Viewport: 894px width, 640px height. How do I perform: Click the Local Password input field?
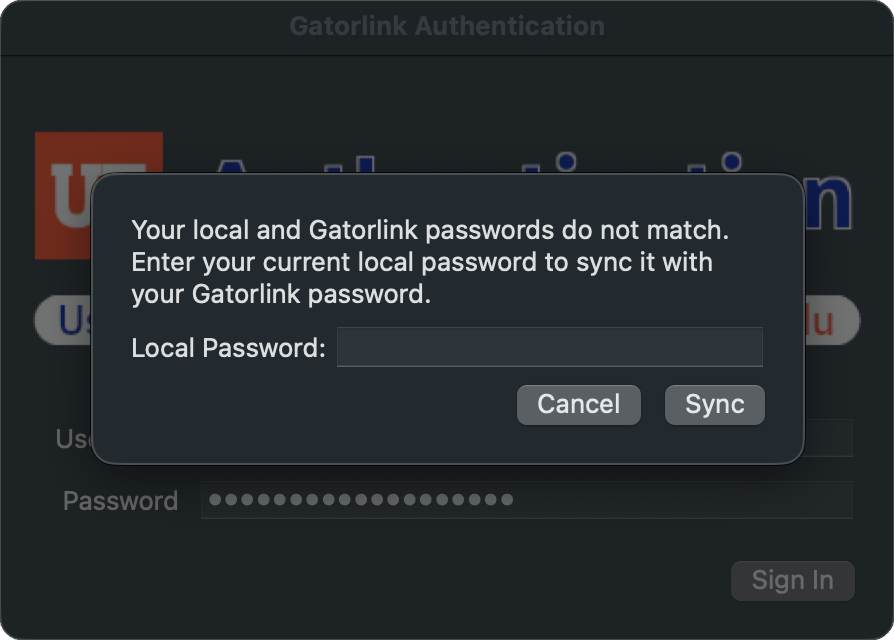[549, 347]
